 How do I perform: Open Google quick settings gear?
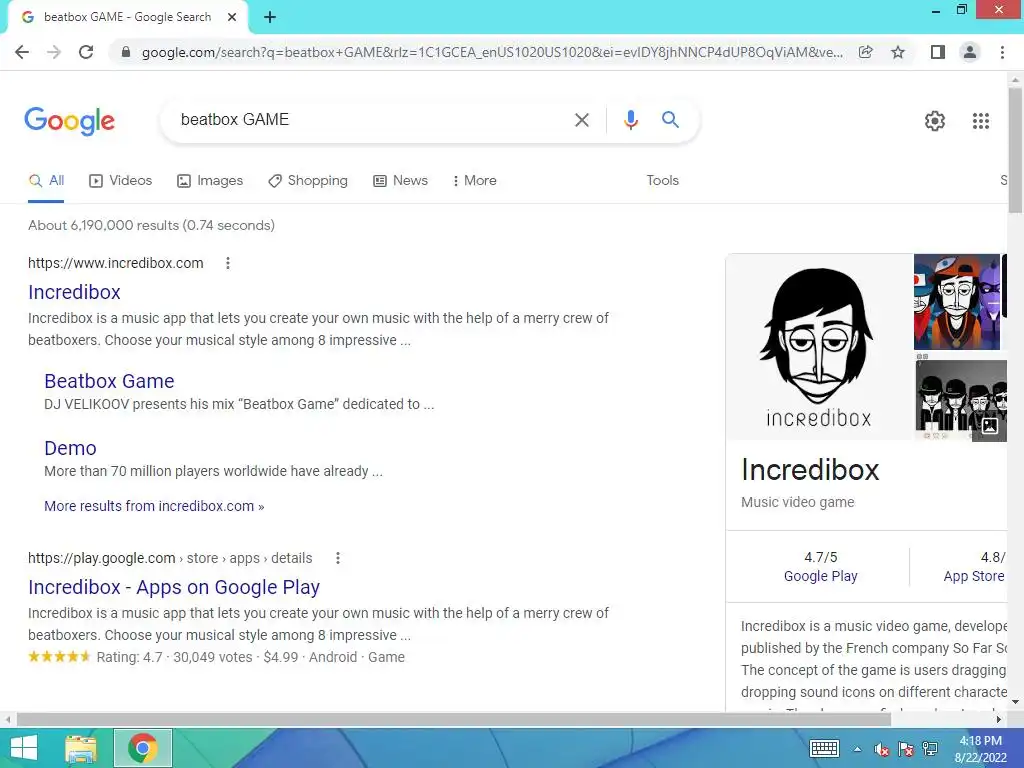coord(935,121)
